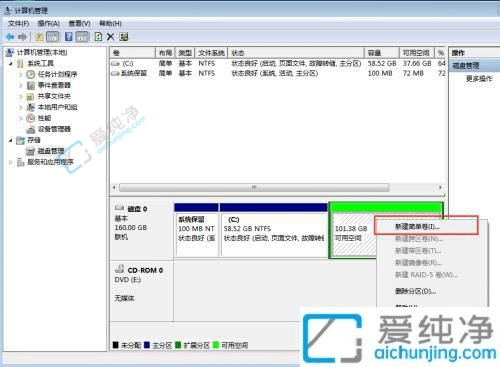Click the grey Forward arrow in toolbar
500x367 pixels.
22,37
